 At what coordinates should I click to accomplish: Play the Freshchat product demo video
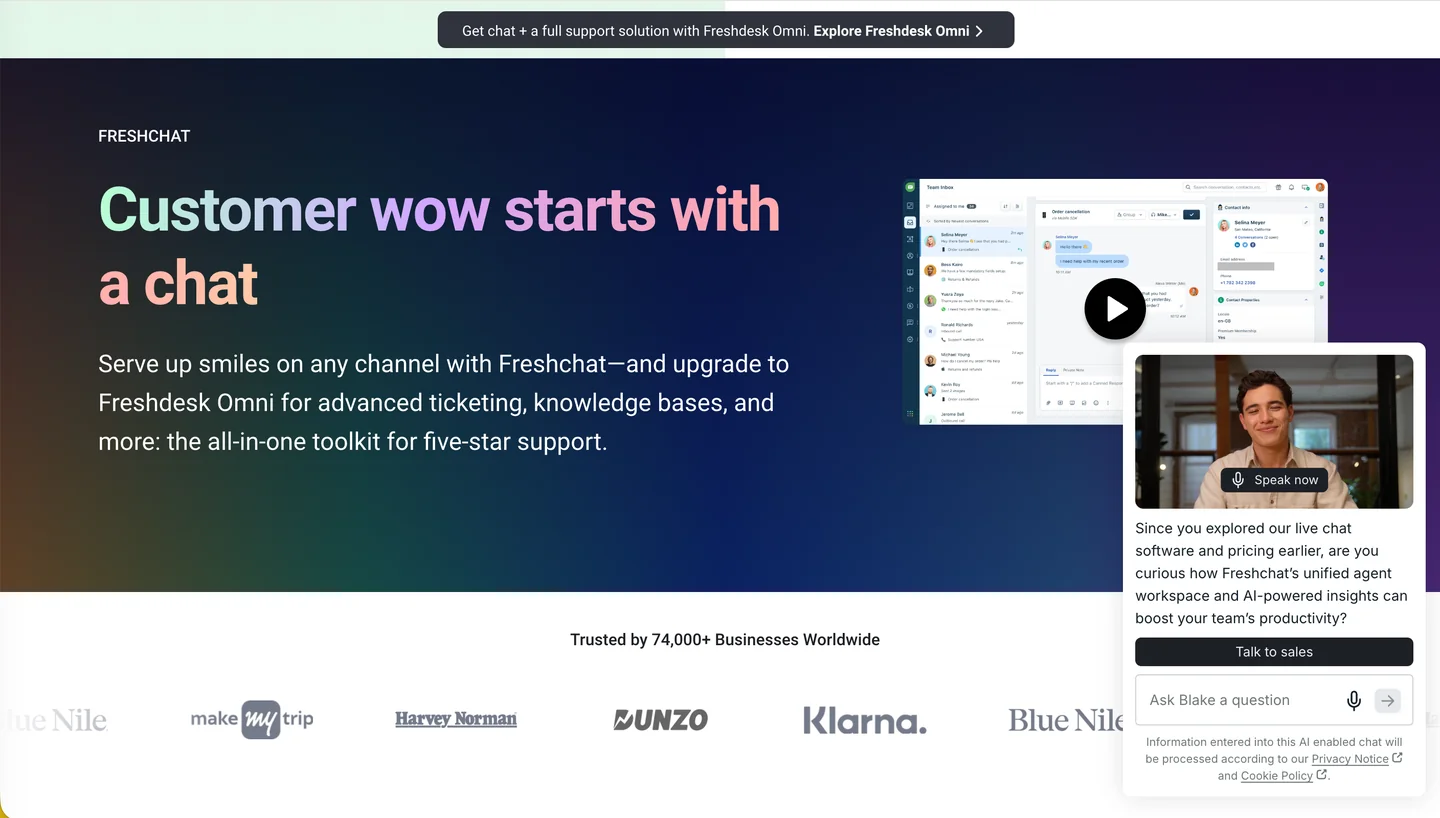(1115, 309)
